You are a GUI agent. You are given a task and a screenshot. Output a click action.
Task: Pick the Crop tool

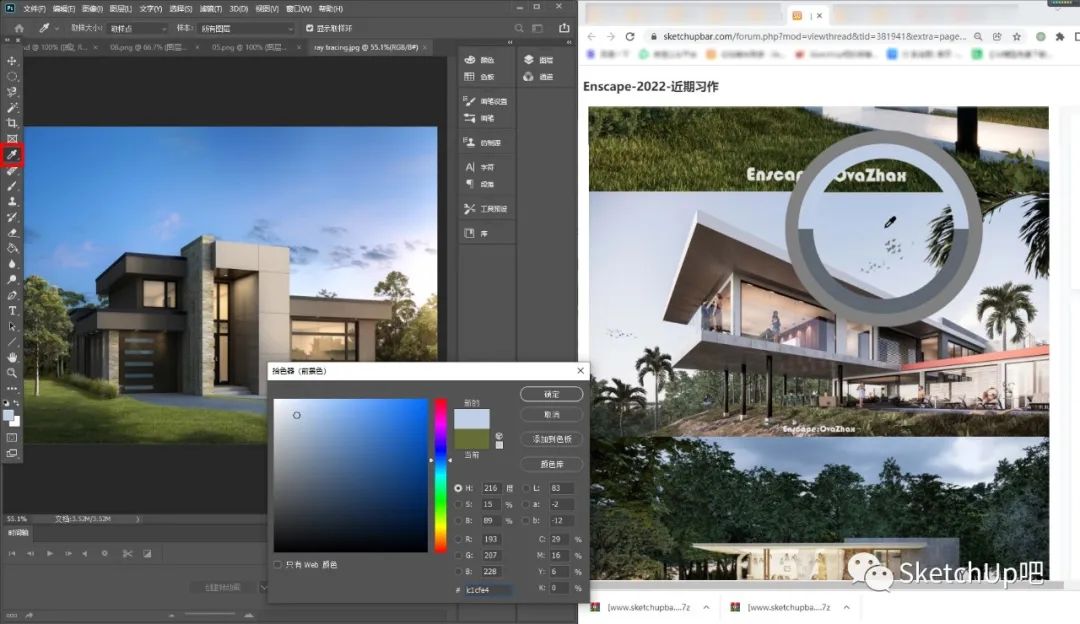[12, 123]
